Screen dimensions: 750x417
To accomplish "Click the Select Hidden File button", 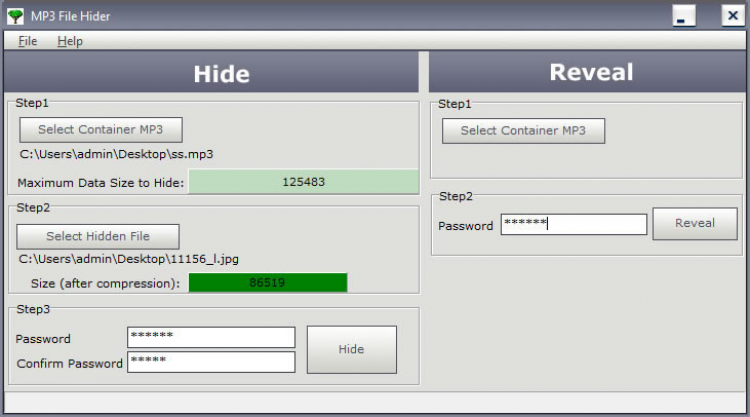I will coord(98,236).
